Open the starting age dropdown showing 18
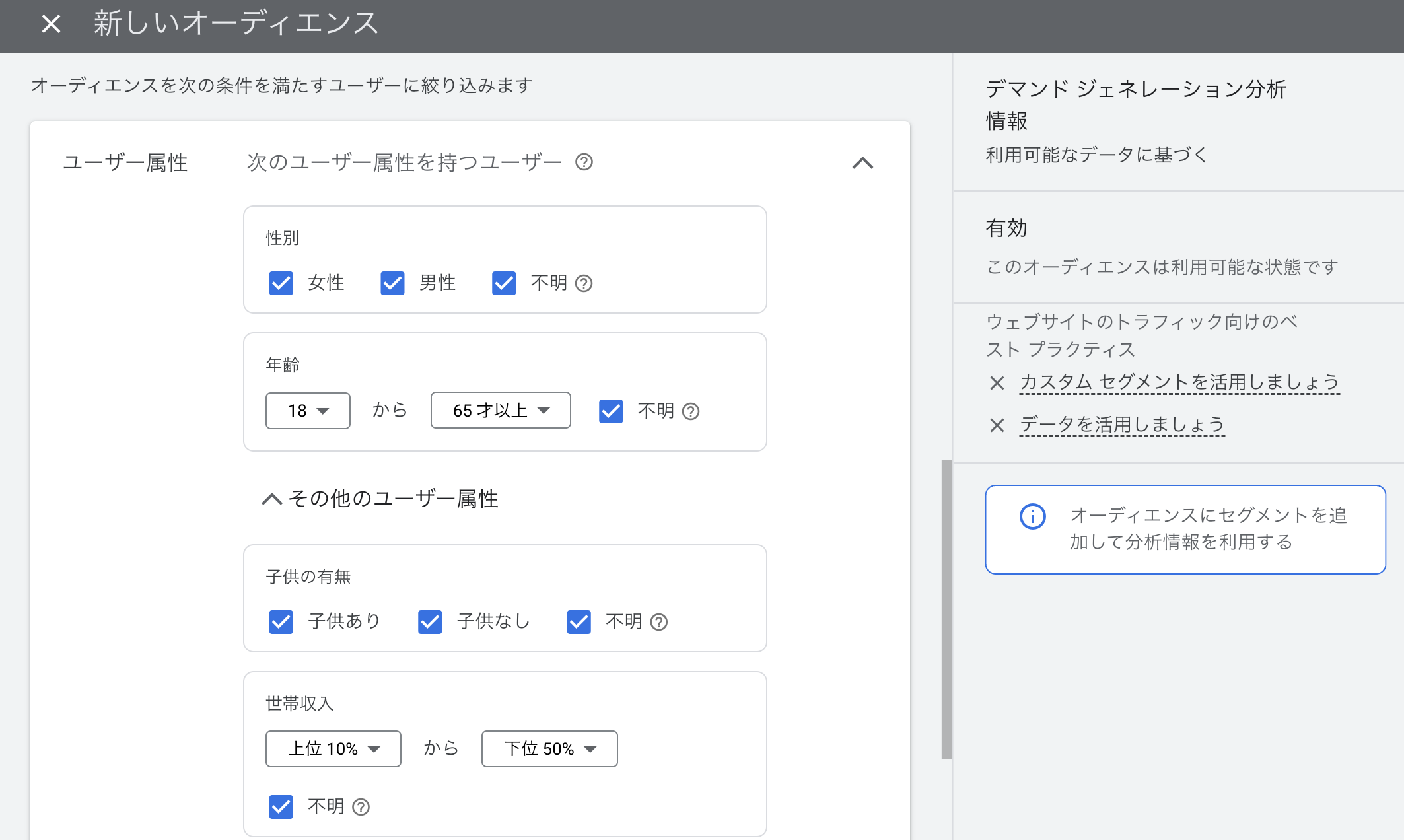 click(307, 410)
